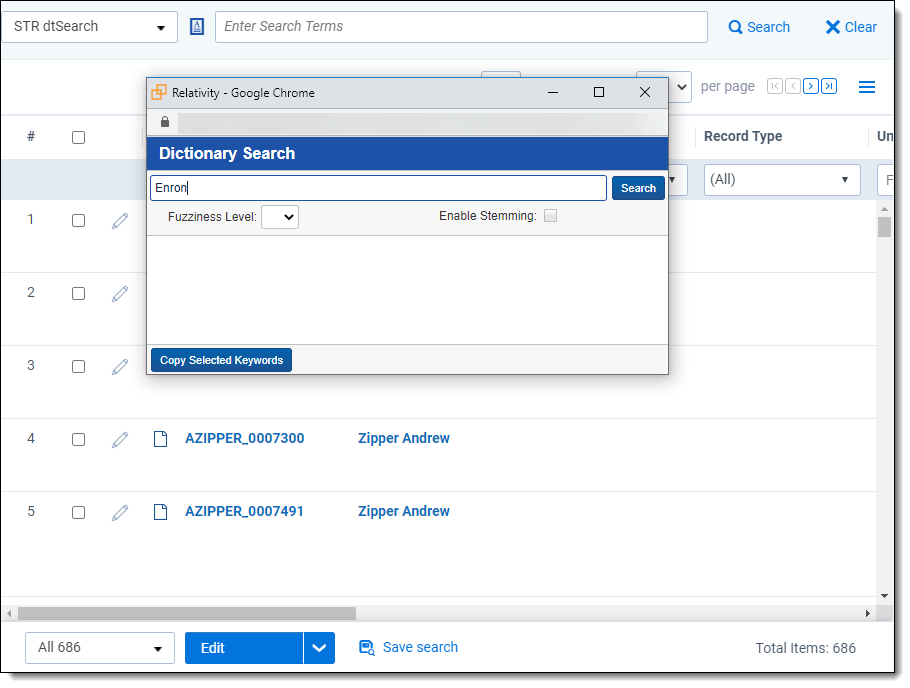Click the horizontal scrollbar thumb
The height and width of the screenshot is (688, 910).
[187, 614]
